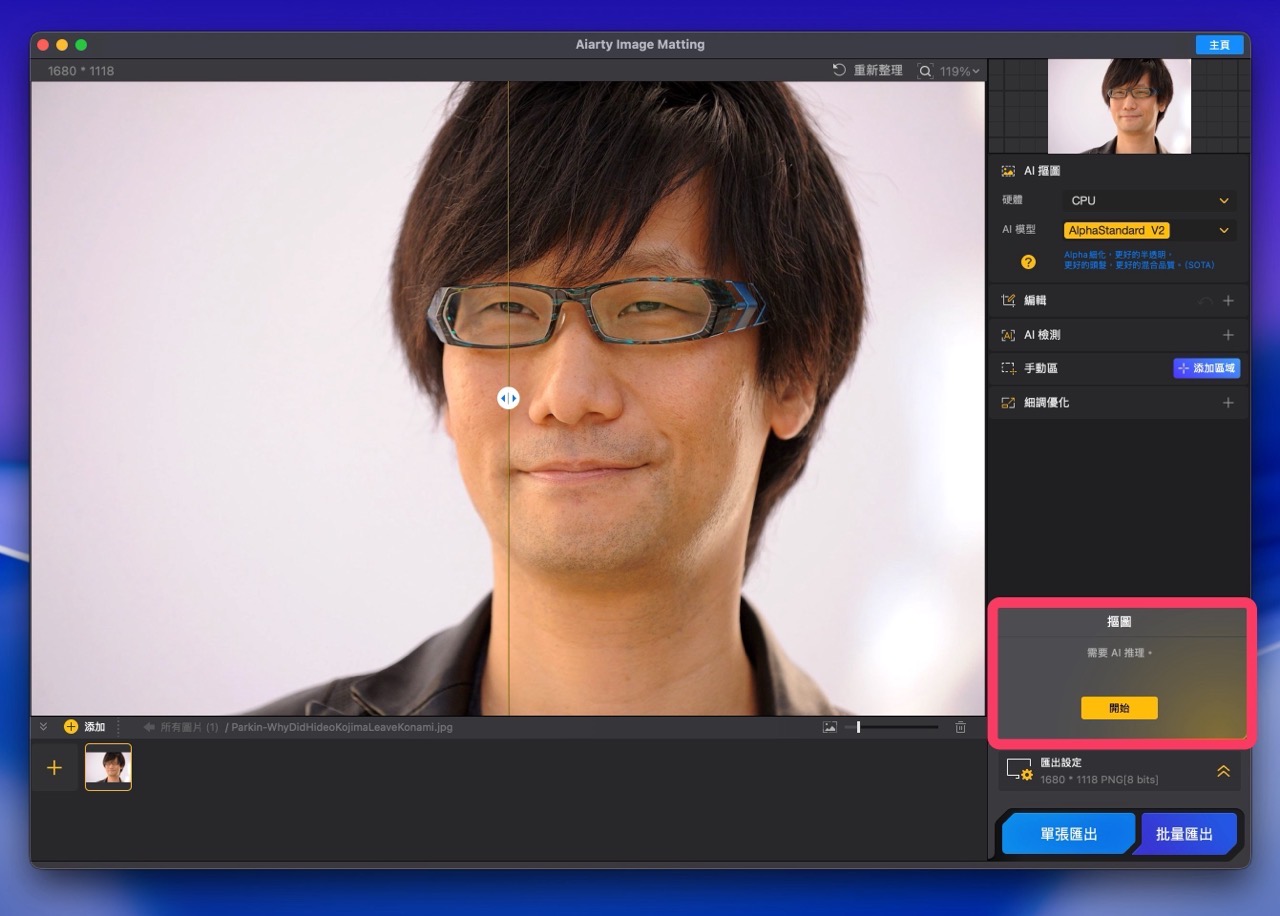Click the undo arrow in the 編輯 section
The width and height of the screenshot is (1280, 916).
click(x=1205, y=300)
